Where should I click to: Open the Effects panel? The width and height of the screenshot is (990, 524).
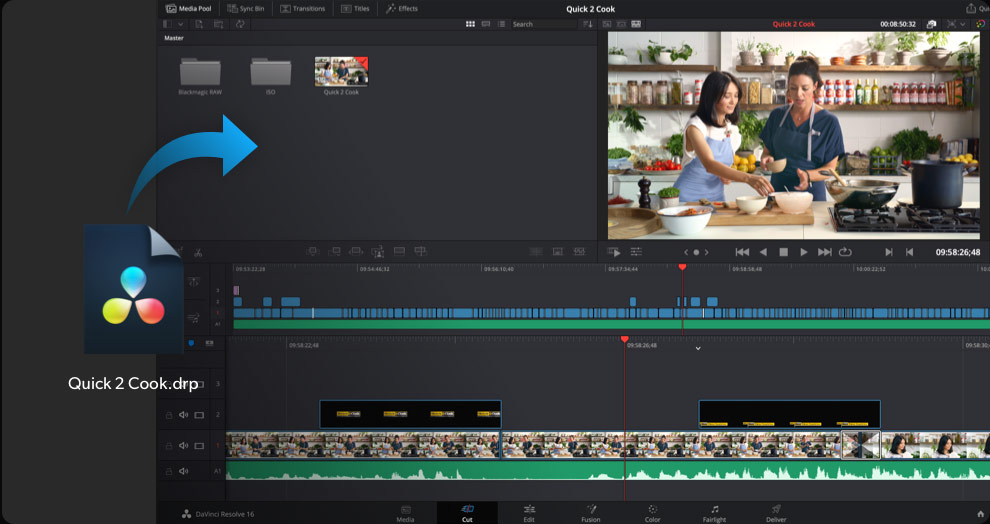tap(402, 9)
